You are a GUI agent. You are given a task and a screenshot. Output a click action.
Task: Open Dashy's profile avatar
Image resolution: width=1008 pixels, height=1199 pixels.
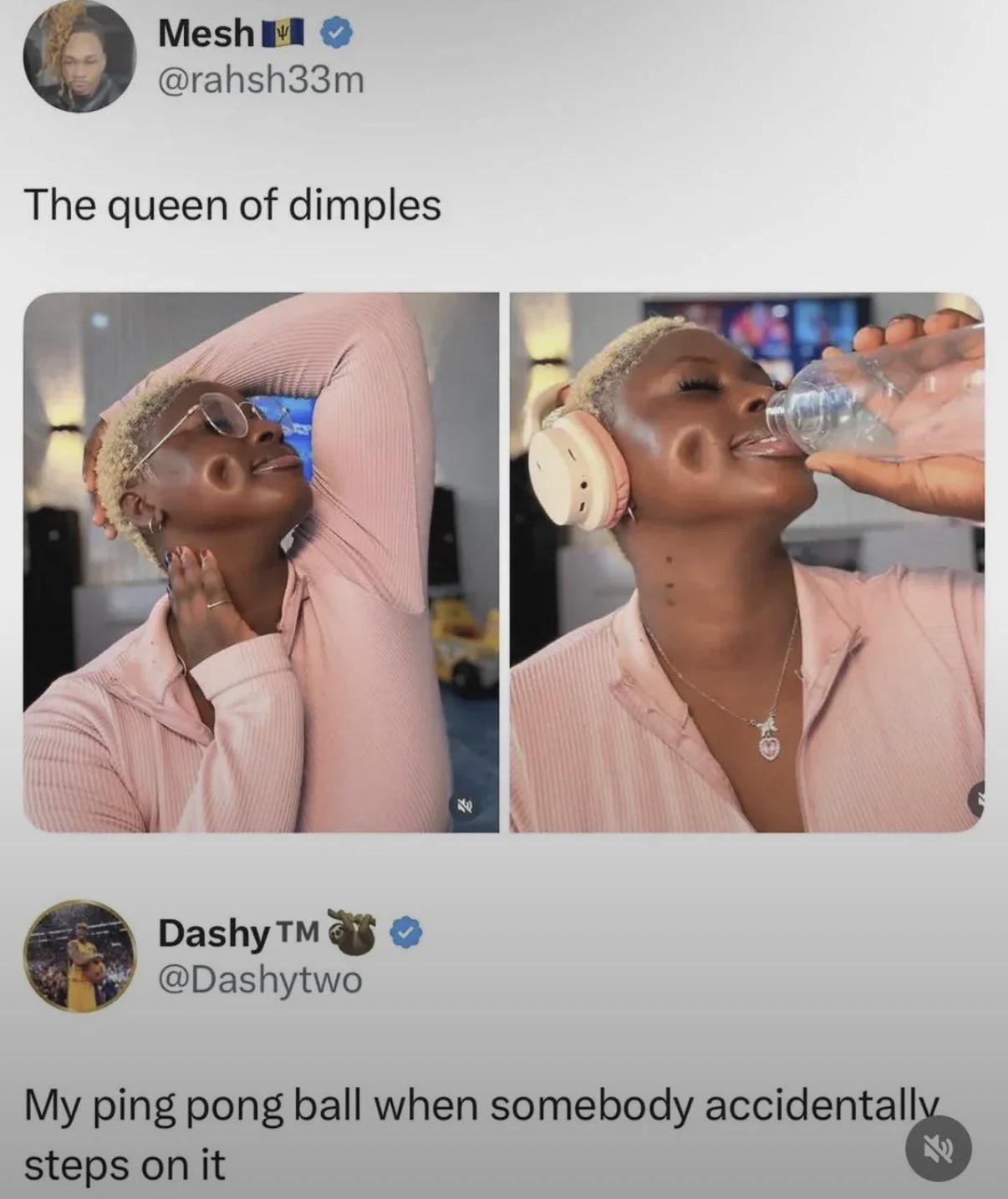point(80,956)
